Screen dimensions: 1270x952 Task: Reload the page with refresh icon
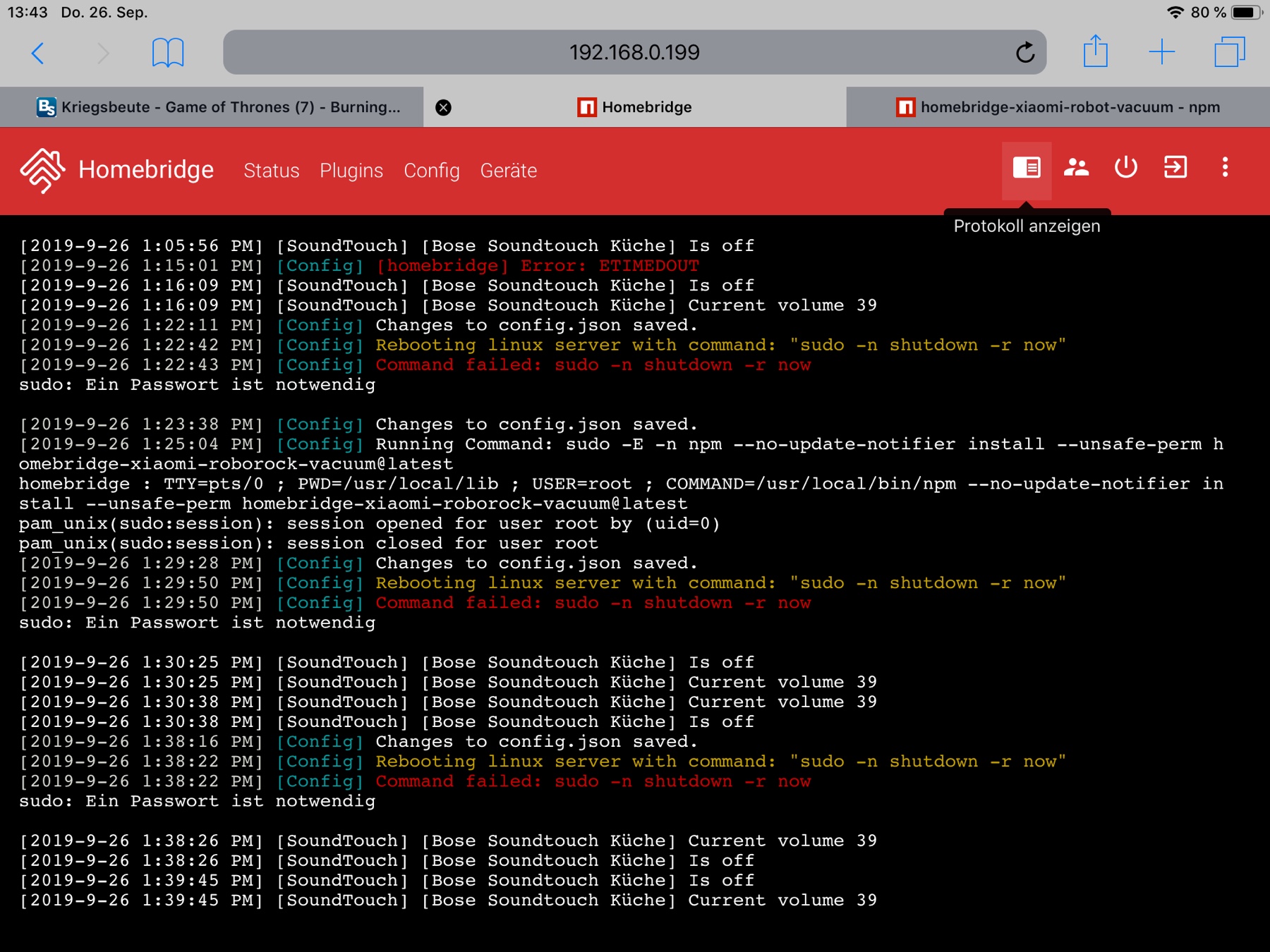1025,52
